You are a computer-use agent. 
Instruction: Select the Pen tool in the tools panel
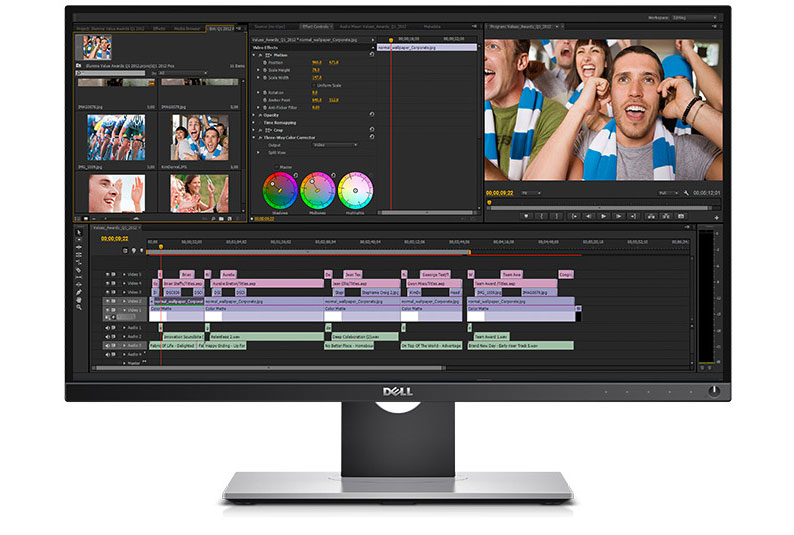click(x=78, y=292)
